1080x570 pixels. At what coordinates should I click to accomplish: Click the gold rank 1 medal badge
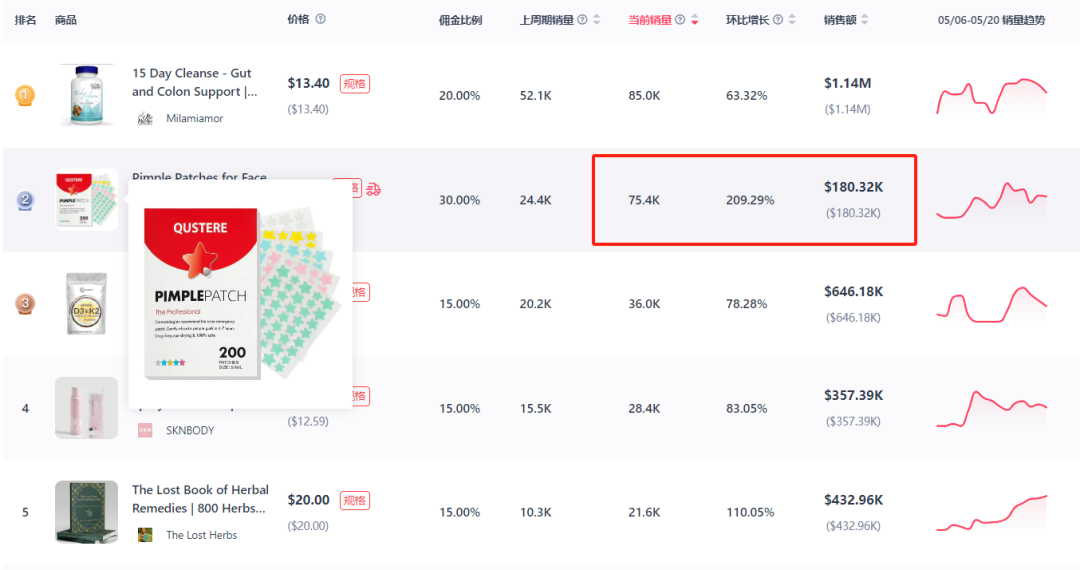25,96
